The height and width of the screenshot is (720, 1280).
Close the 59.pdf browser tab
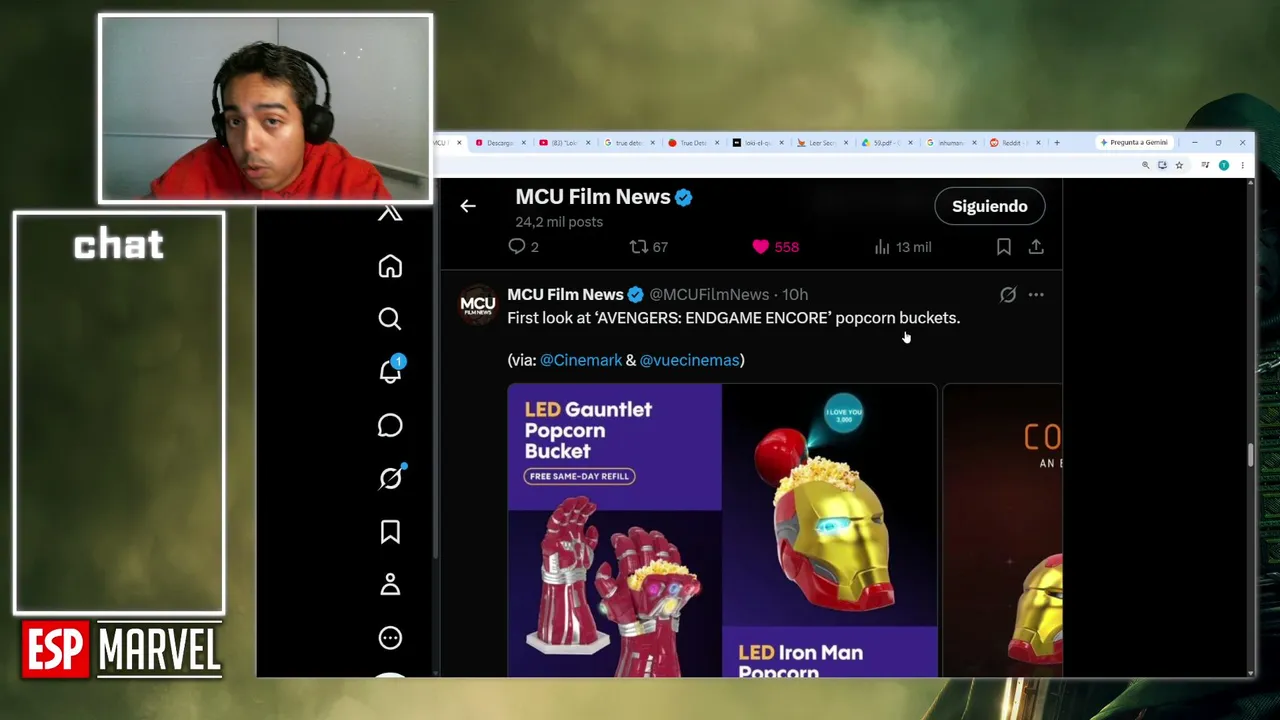(910, 143)
